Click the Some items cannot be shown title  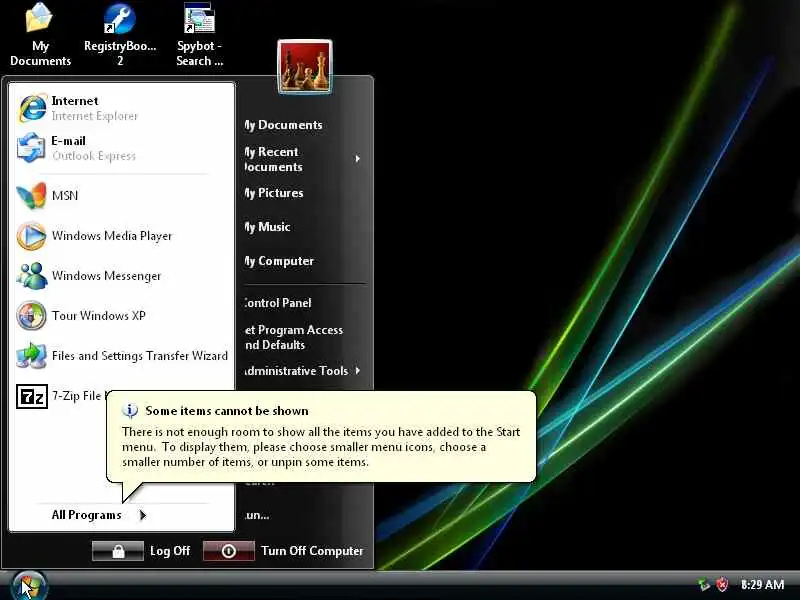[227, 411]
